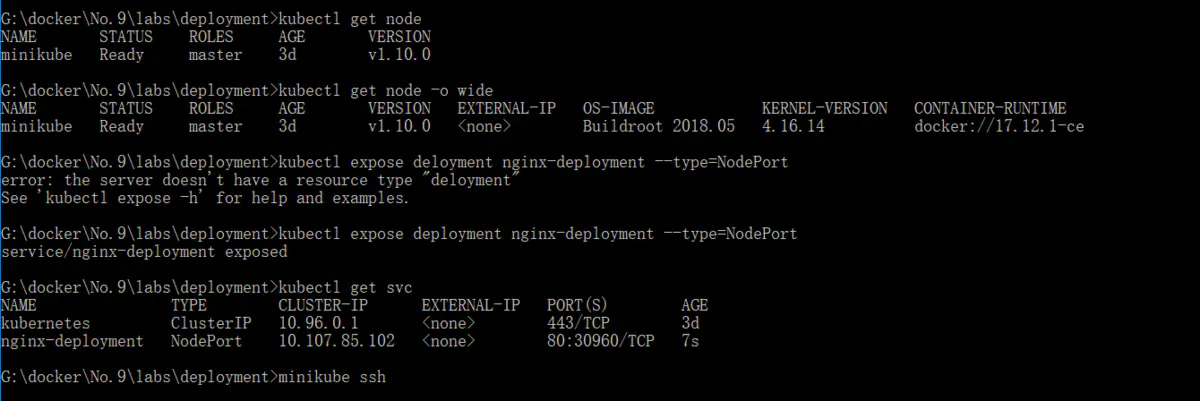This screenshot has height=401, width=1200.
Task: Click the docker://17.12.1-ce runtime value
Action: pyautogui.click(x=999, y=127)
